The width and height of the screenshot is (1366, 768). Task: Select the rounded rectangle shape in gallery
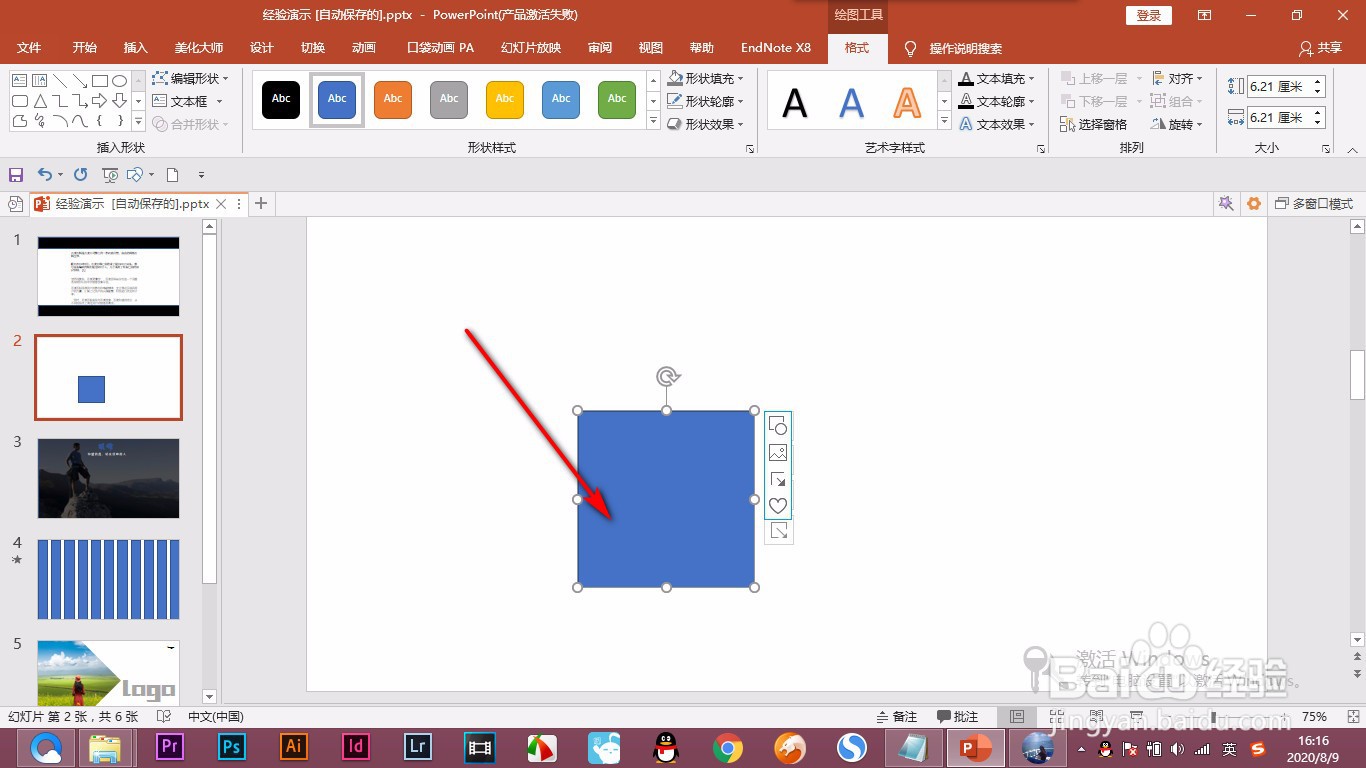pyautogui.click(x=20, y=101)
